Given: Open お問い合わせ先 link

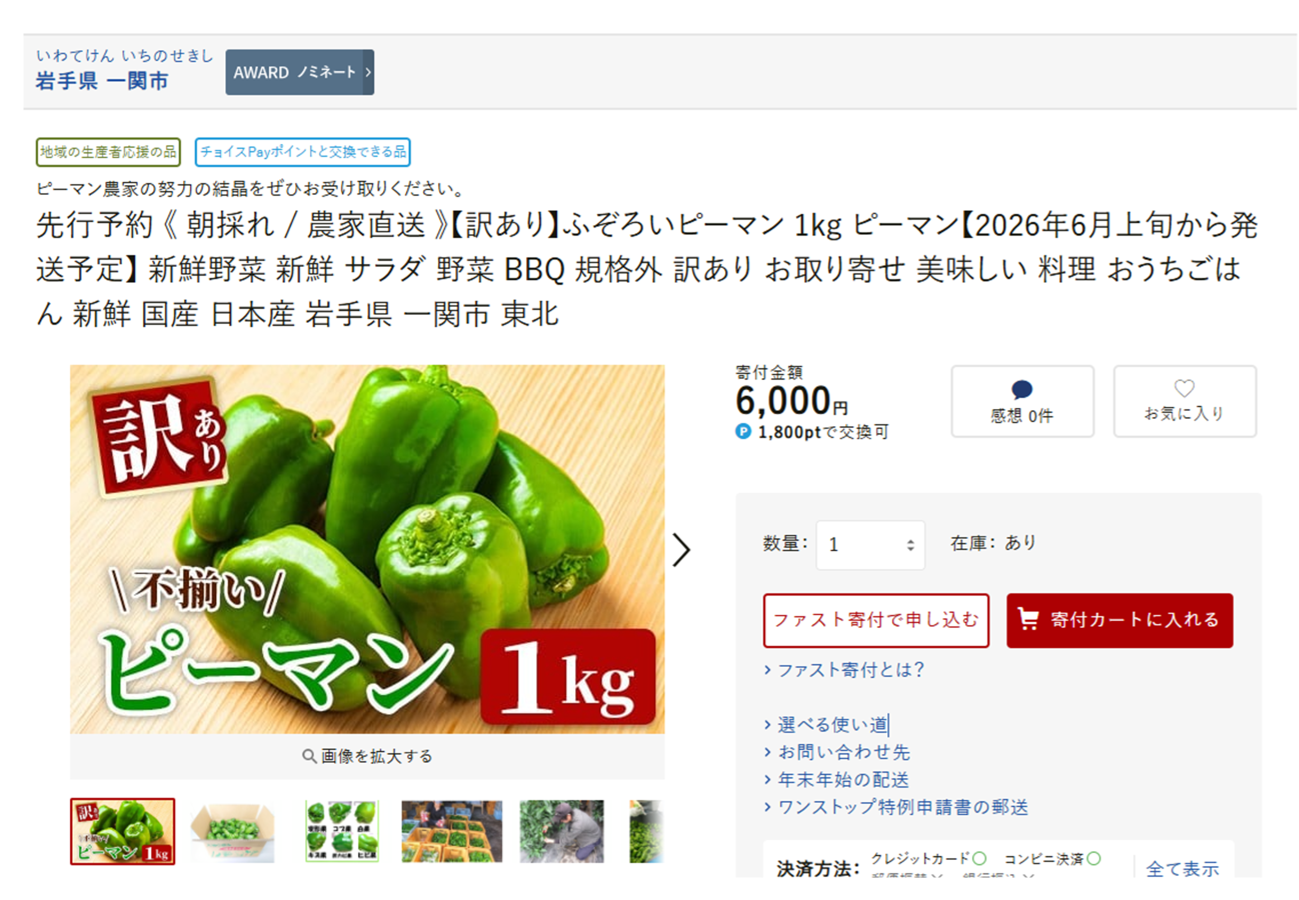Looking at the screenshot, I should 836,752.
